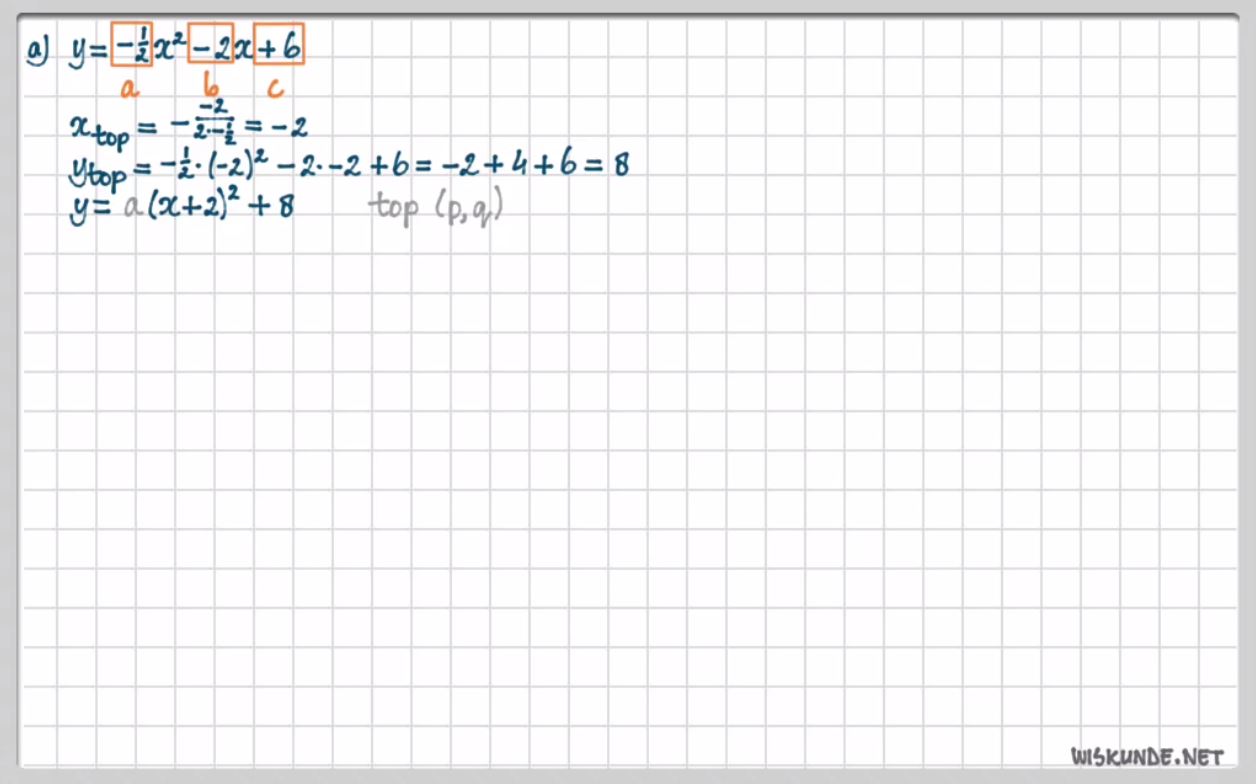
Task: Click the gray 'top (p,q)' text
Action: 434,209
